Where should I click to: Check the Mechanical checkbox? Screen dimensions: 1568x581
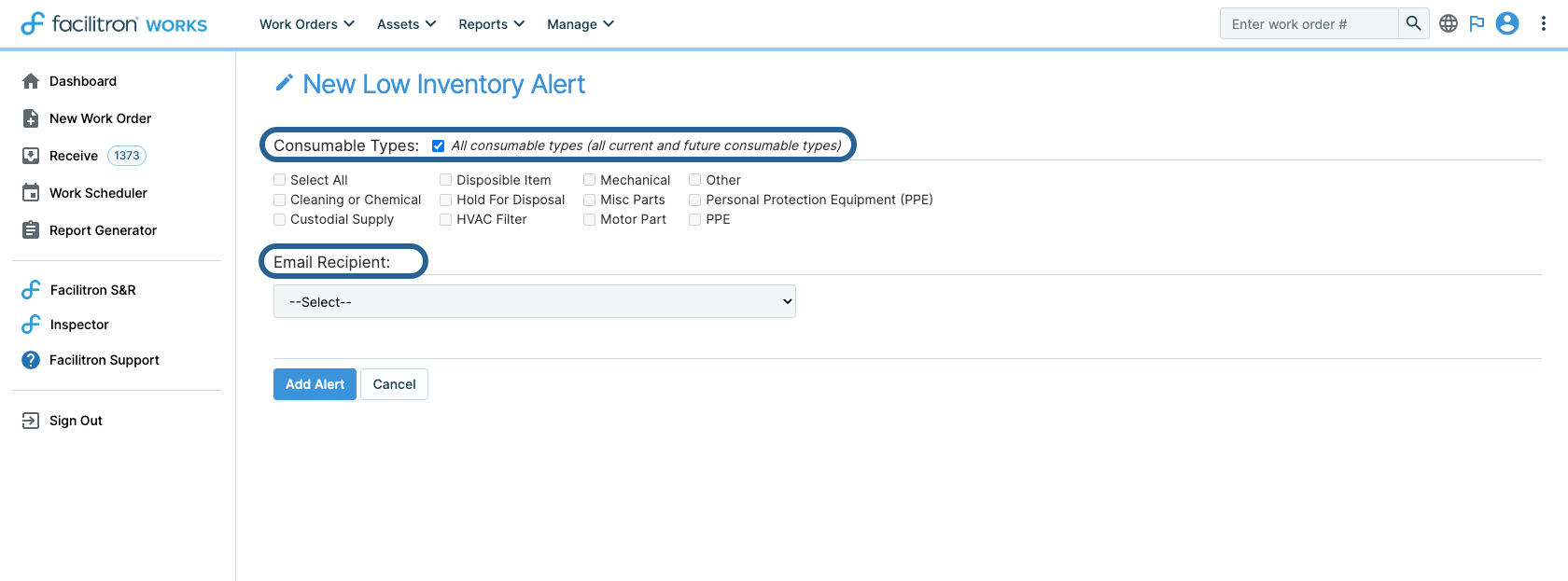pyautogui.click(x=589, y=180)
